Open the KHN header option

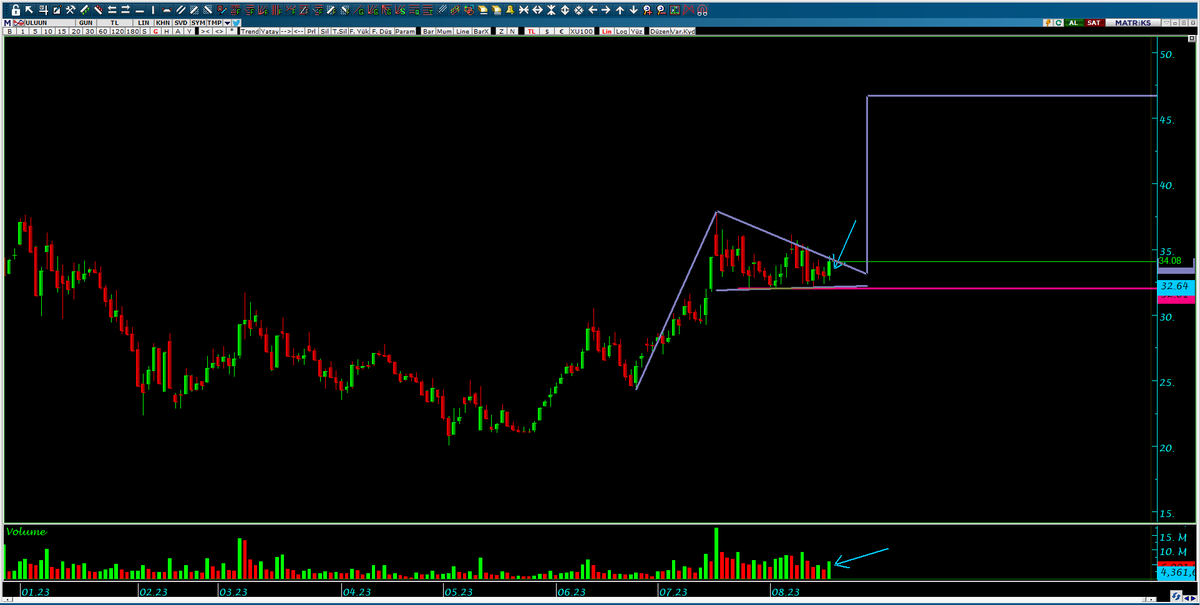163,22
